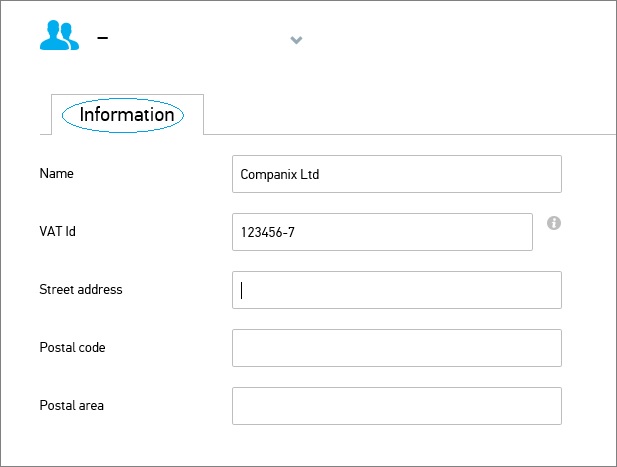
Task: Click the 123456-7 VAT value
Action: [x=268, y=233]
